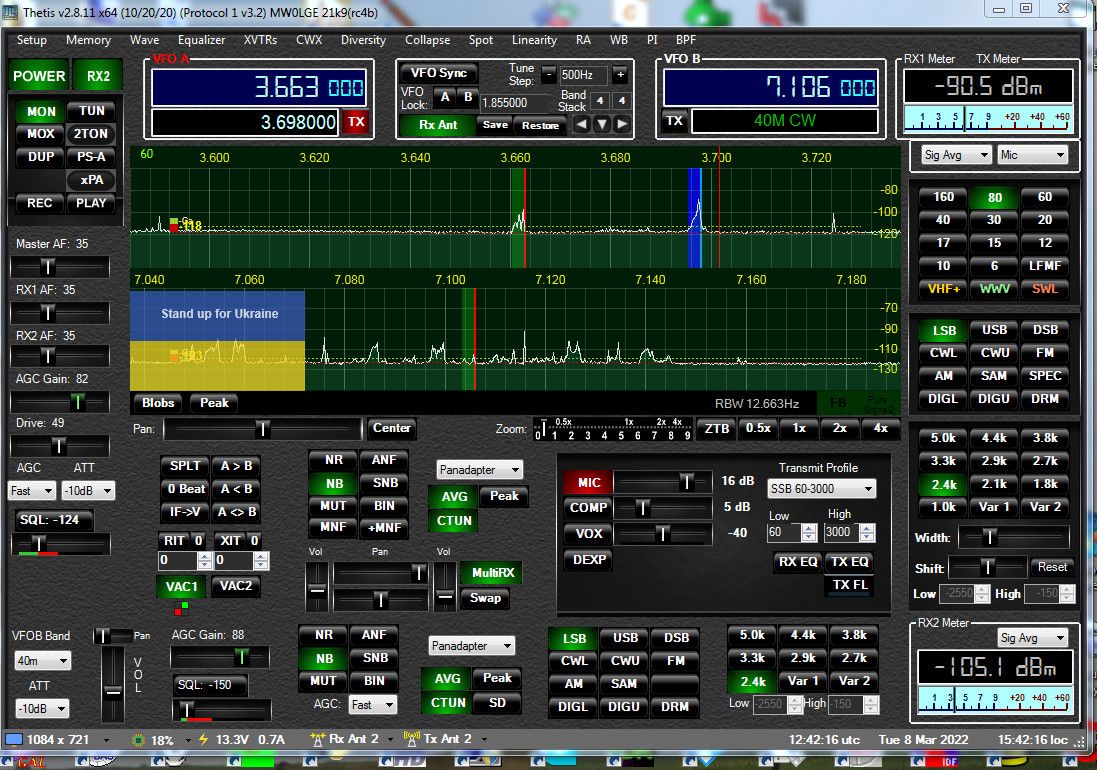
Task: Expand the dropdown arrow after Rx Ant 2
Action: 390,740
